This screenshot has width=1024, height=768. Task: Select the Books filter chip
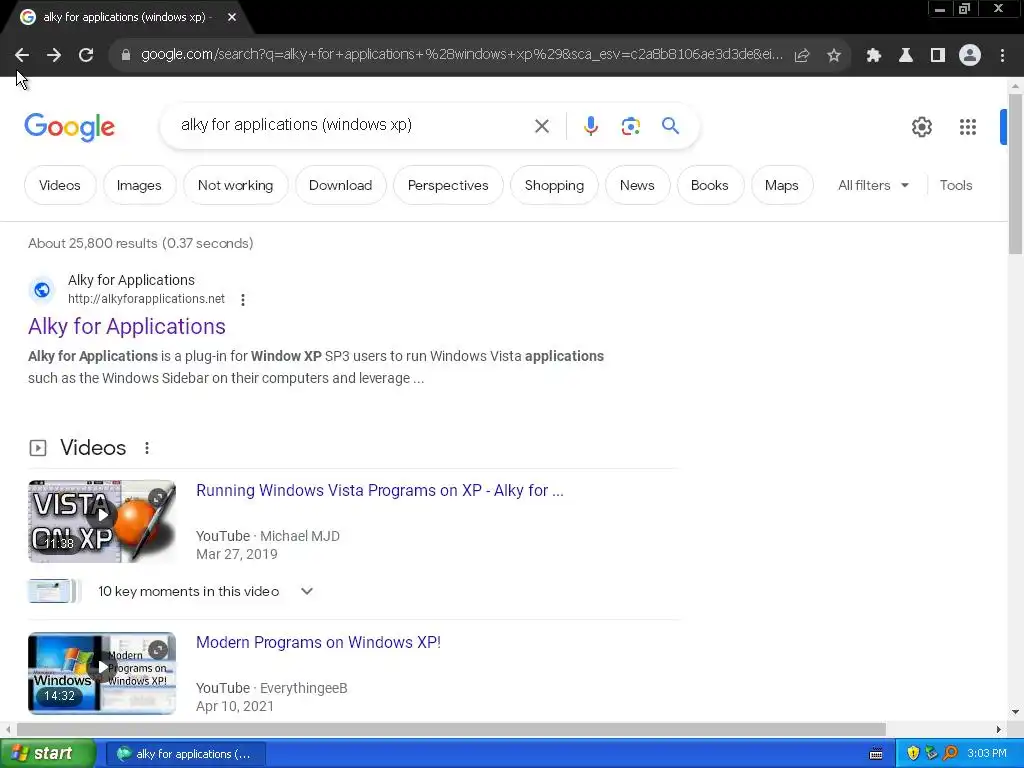709,185
